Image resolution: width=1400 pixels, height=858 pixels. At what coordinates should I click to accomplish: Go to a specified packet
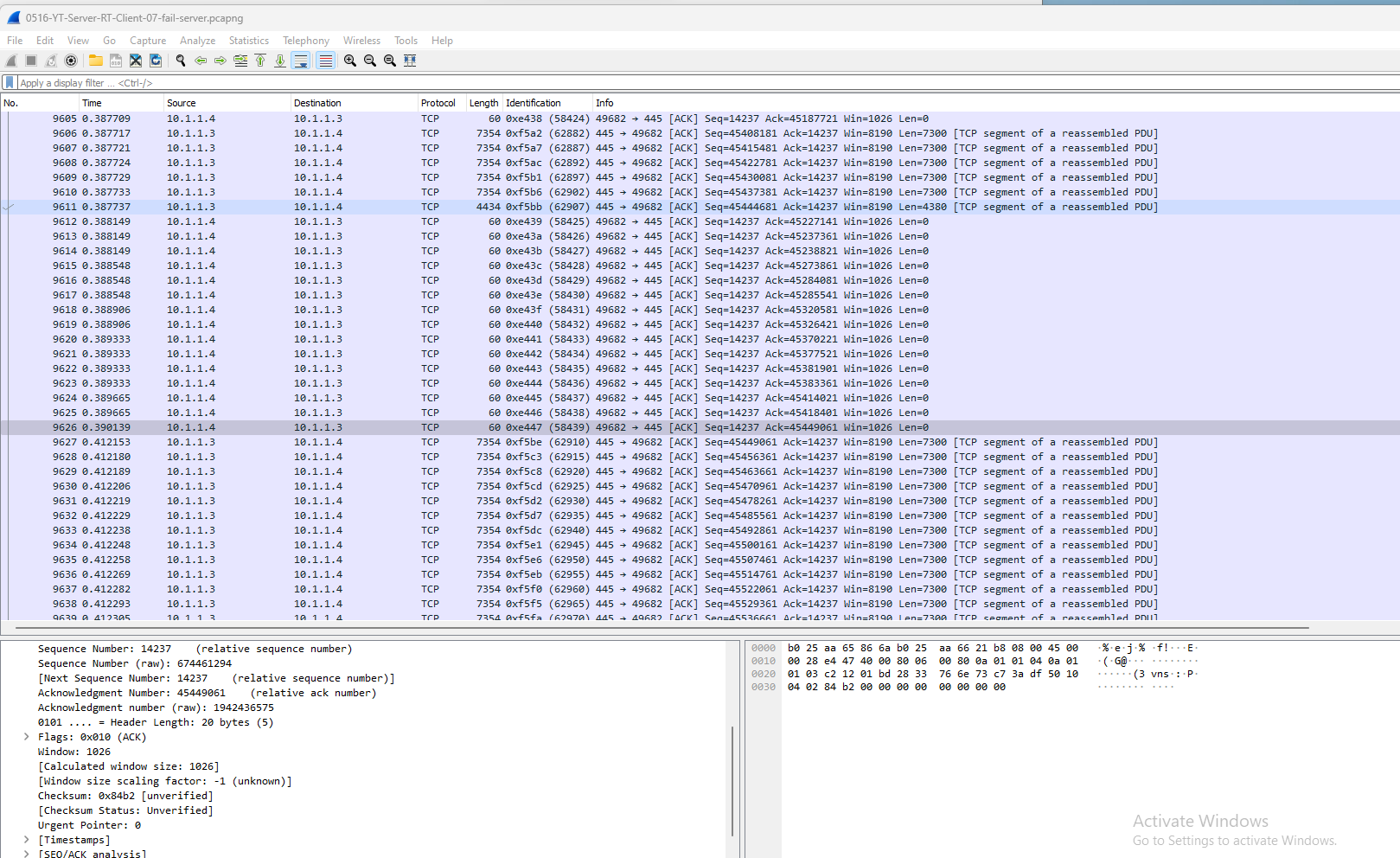(240, 61)
